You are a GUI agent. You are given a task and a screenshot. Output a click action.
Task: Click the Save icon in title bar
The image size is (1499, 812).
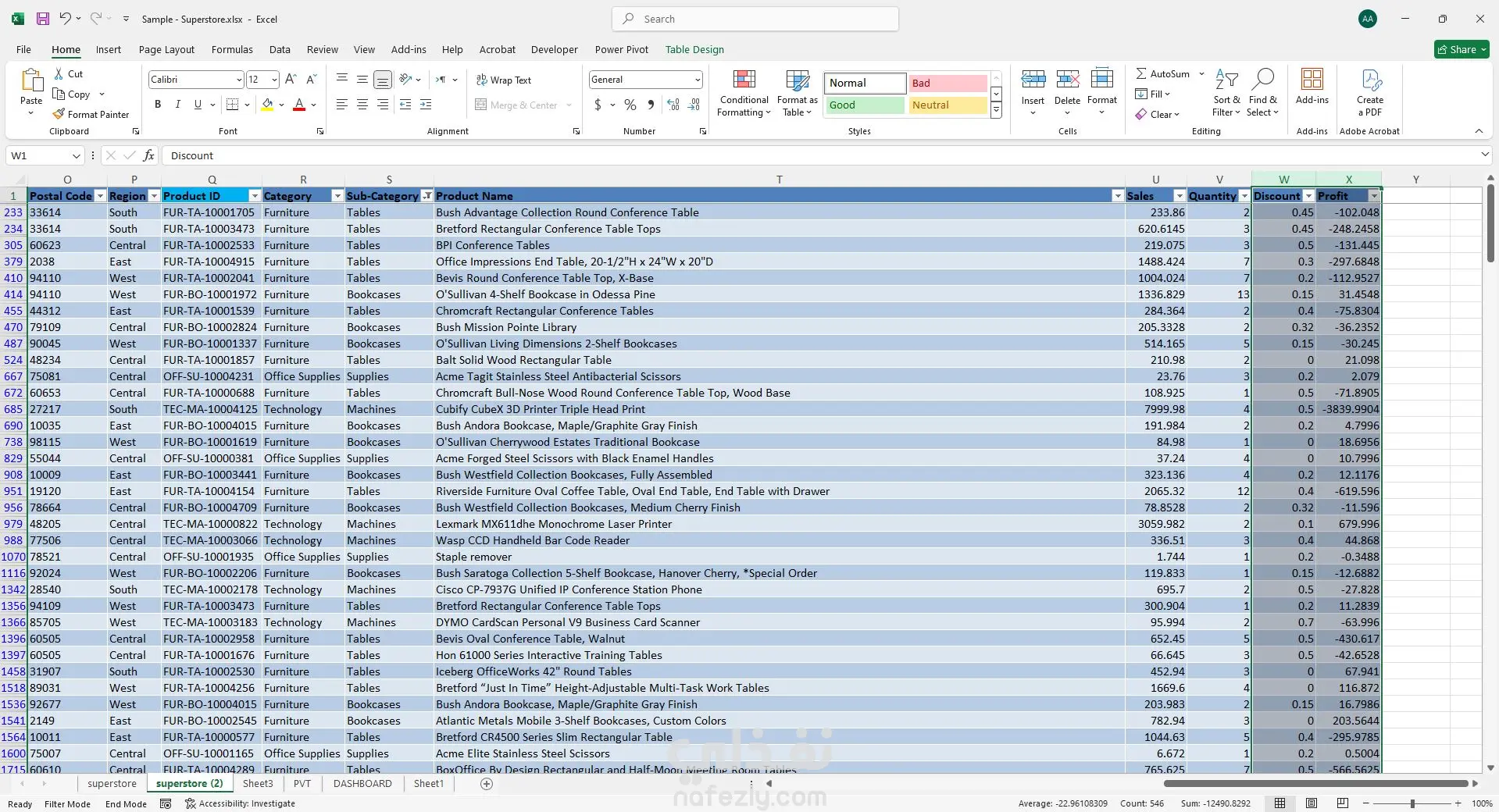[43, 19]
